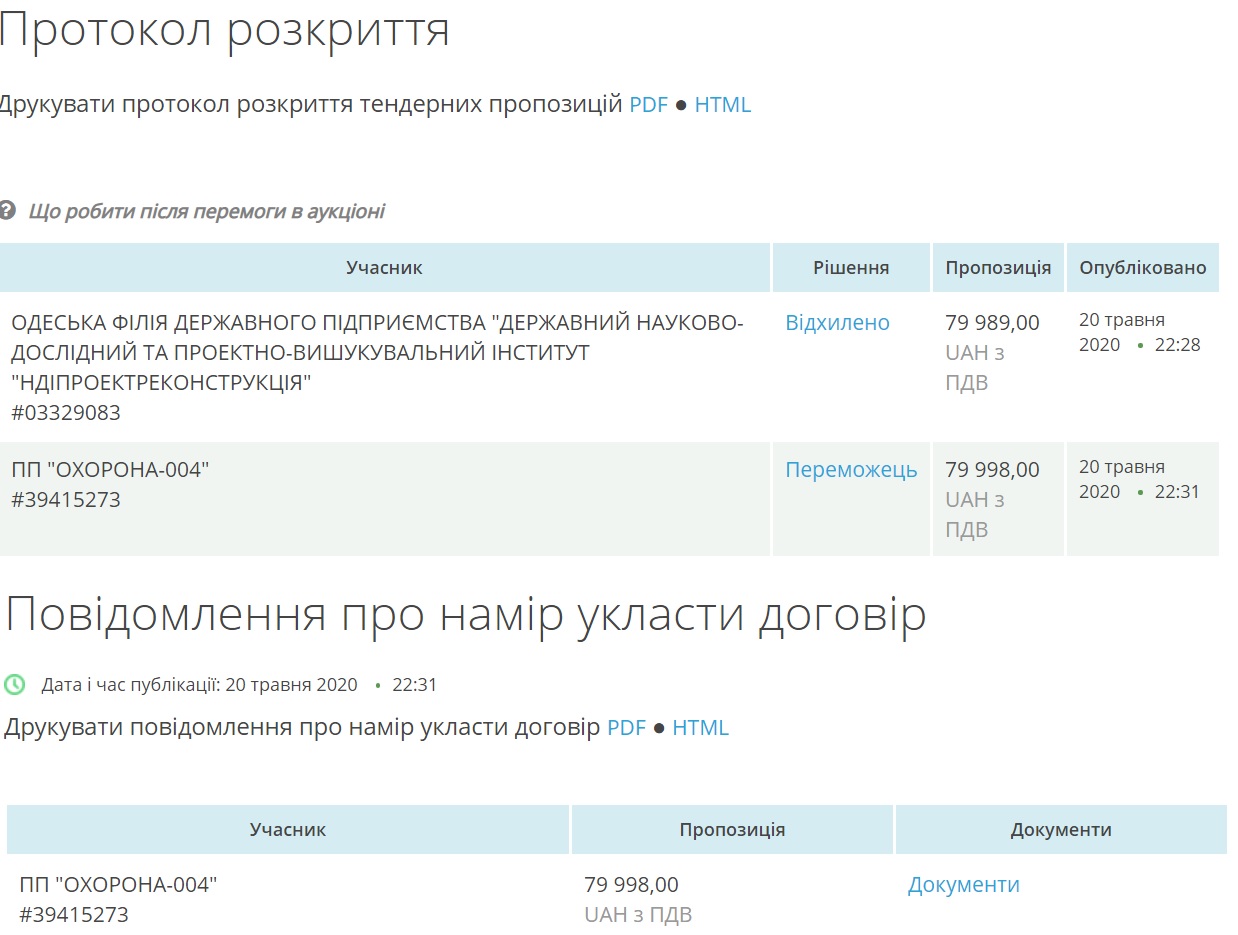The image size is (1238, 935).
Task: Click the 'Рішення' column header
Action: [x=851, y=268]
